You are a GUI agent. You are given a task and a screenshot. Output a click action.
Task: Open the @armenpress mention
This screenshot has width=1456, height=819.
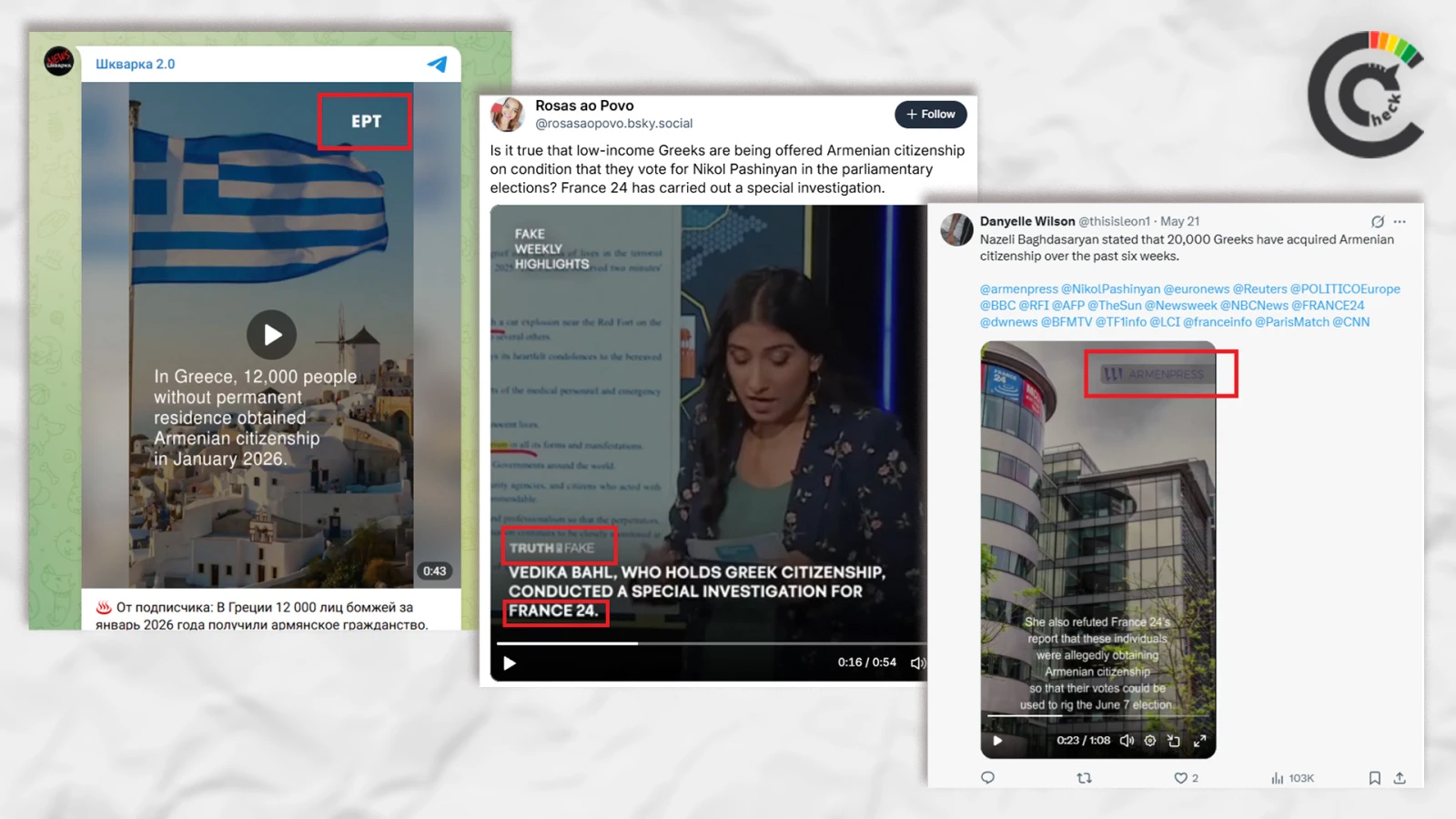tap(1018, 288)
